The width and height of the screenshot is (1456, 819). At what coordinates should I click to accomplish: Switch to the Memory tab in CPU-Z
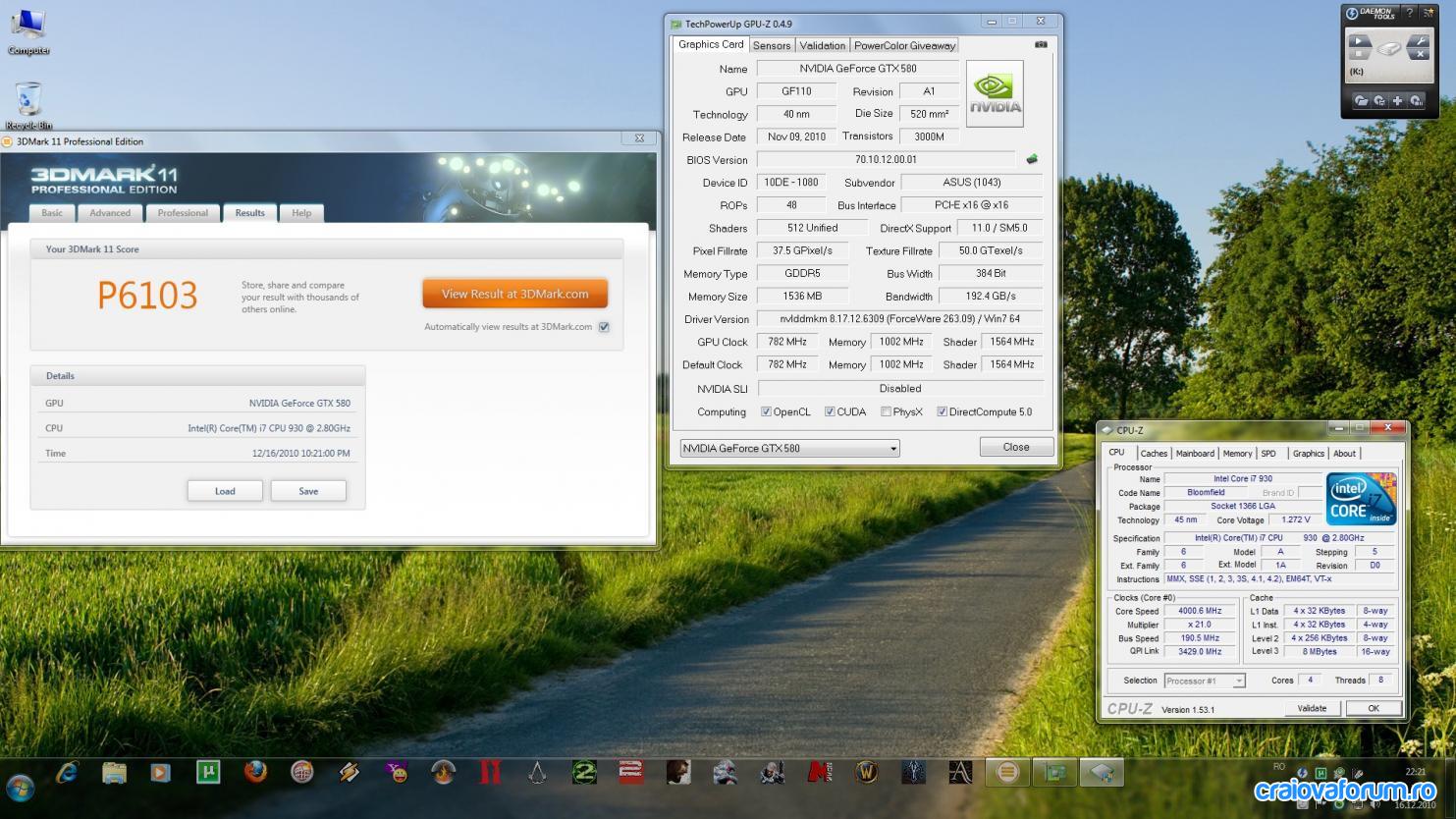1237,454
